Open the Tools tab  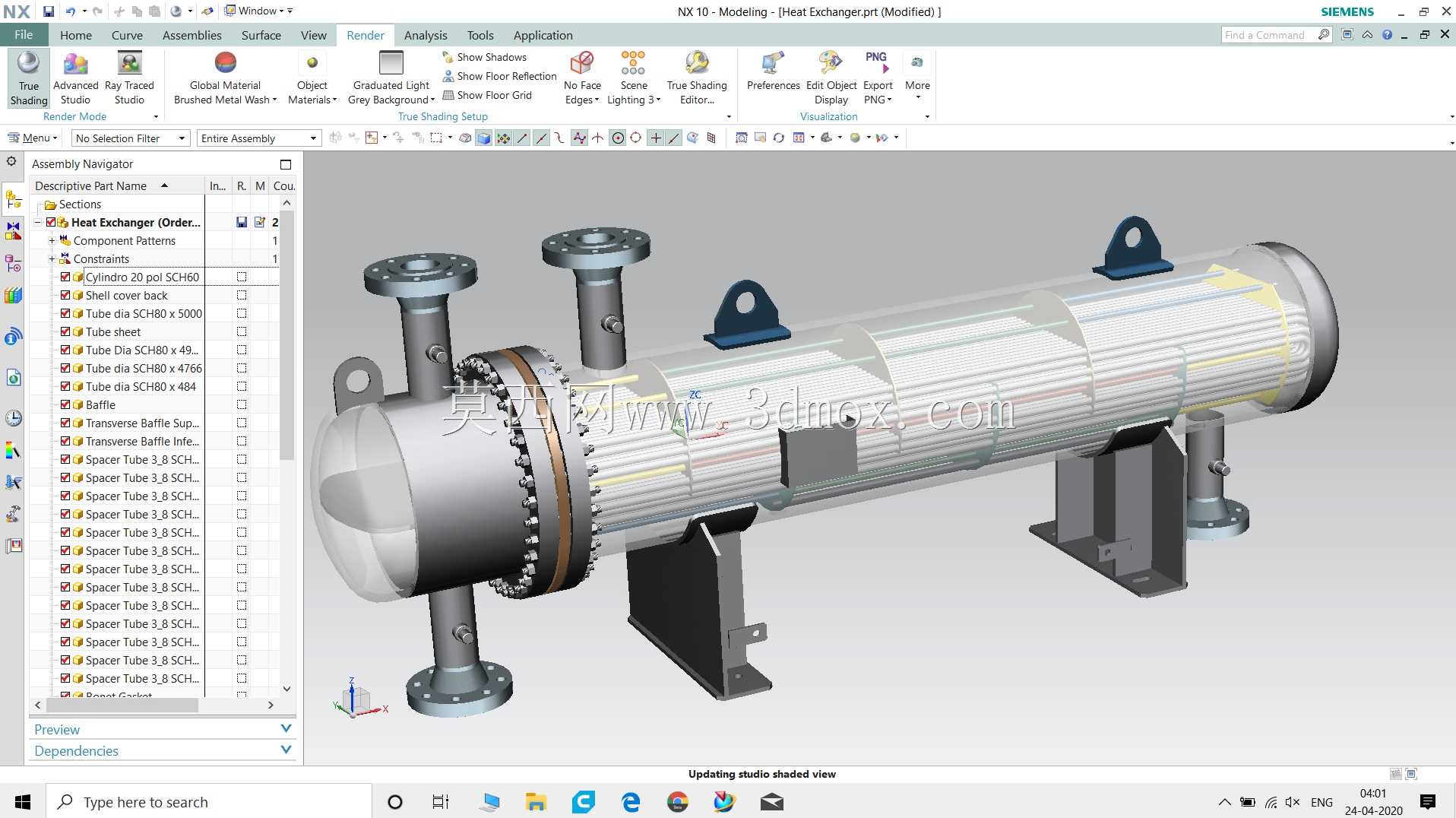480,35
